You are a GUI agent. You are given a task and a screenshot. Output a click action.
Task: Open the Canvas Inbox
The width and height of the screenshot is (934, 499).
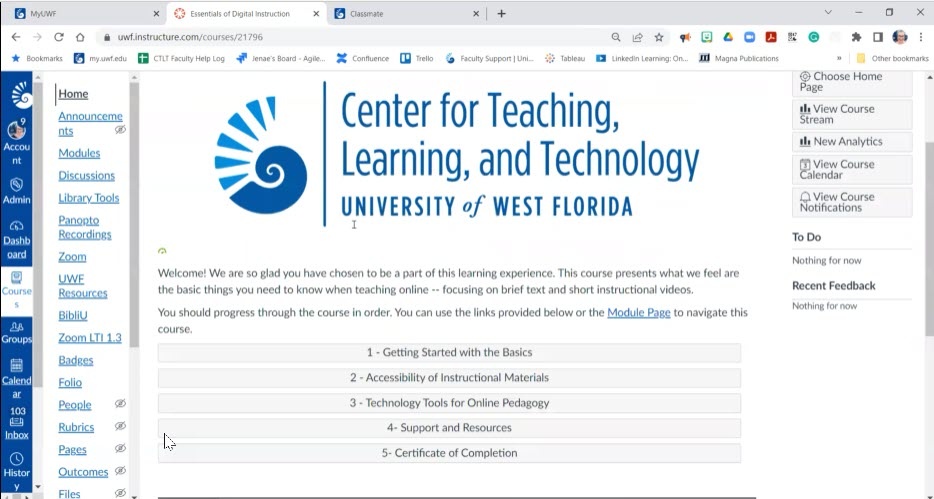pyautogui.click(x=16, y=424)
